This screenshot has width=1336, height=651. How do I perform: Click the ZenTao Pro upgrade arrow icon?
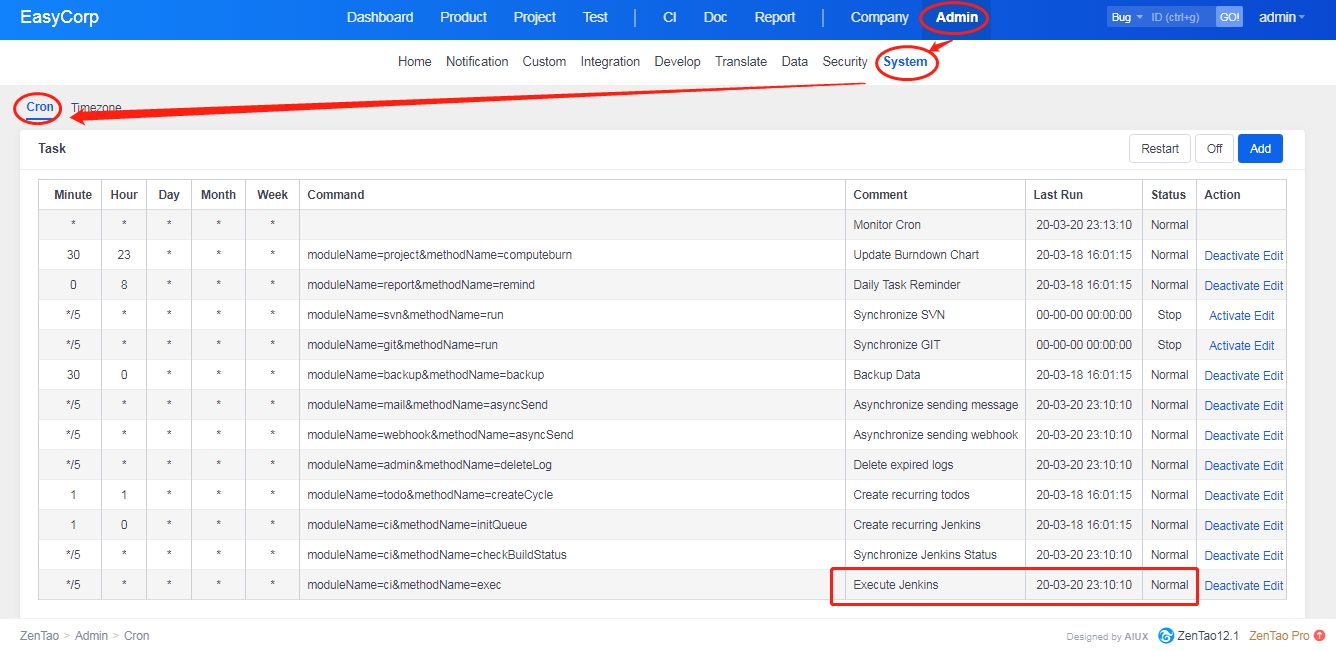click(x=1320, y=636)
